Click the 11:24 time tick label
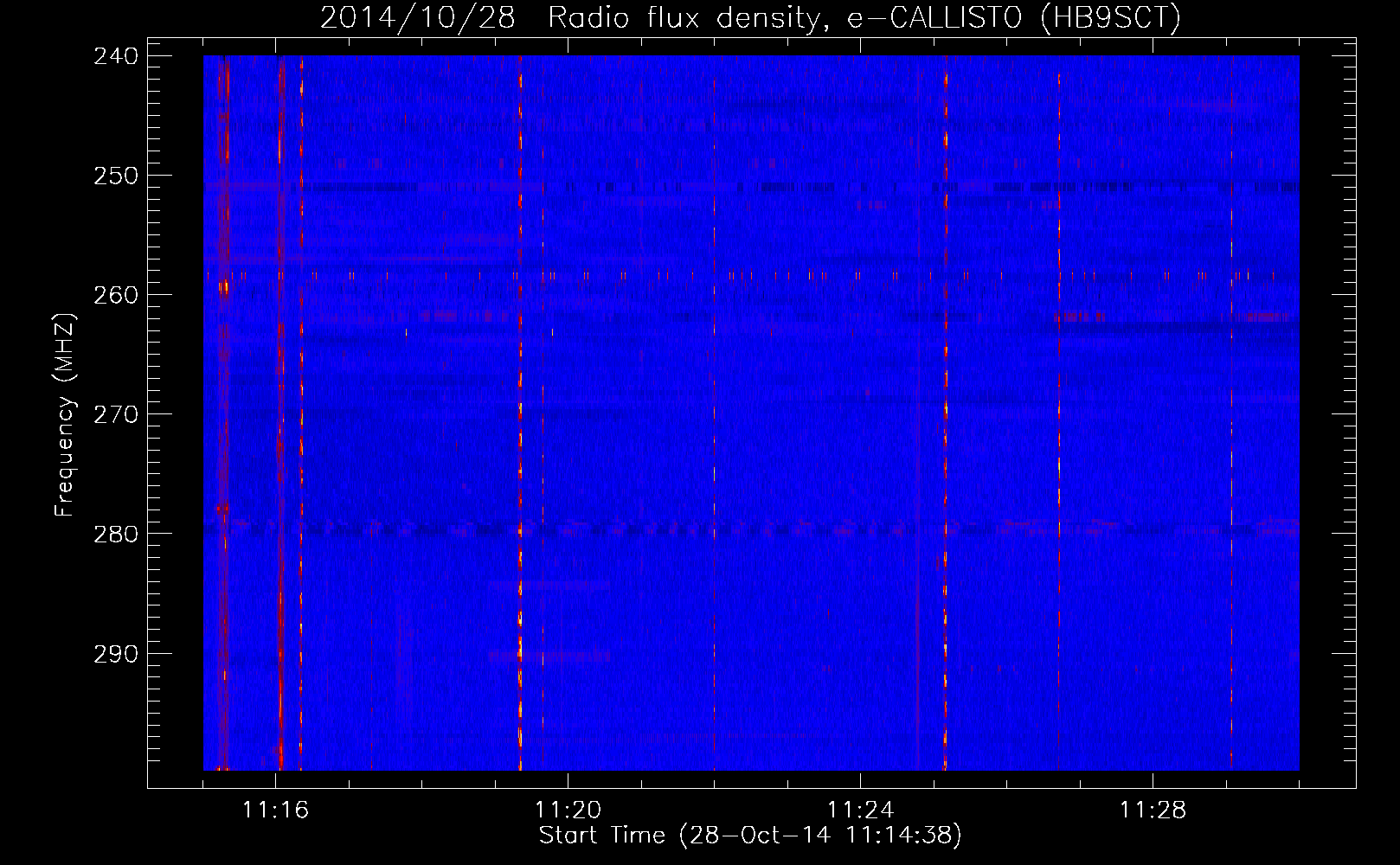This screenshot has height=865, width=1400. pyautogui.click(x=861, y=811)
